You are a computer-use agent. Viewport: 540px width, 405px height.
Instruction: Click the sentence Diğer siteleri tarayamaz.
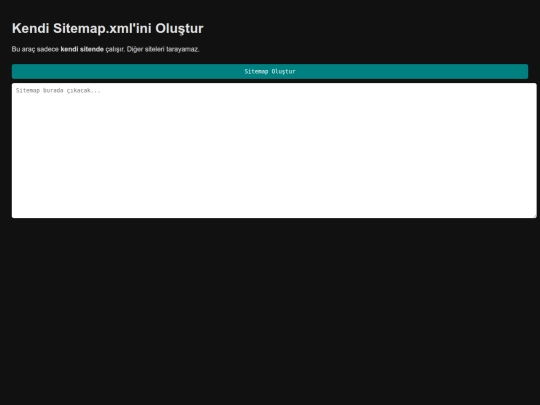(x=163, y=49)
